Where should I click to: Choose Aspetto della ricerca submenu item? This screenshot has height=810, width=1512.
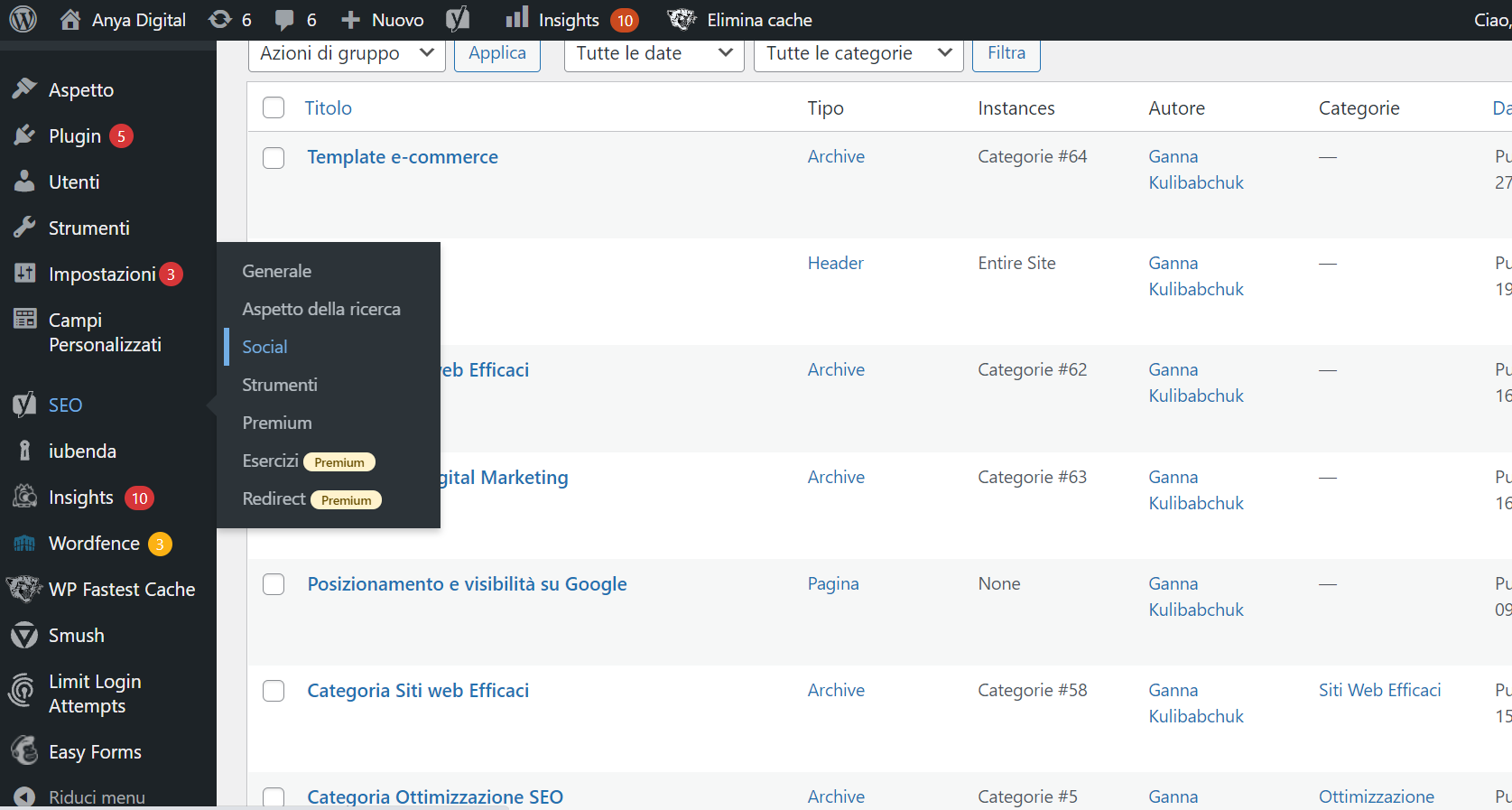[320, 309]
